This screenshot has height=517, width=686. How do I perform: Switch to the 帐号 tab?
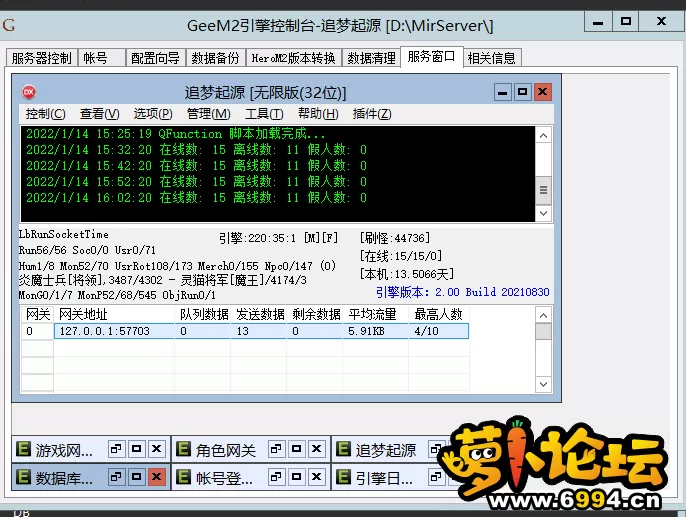[102, 58]
